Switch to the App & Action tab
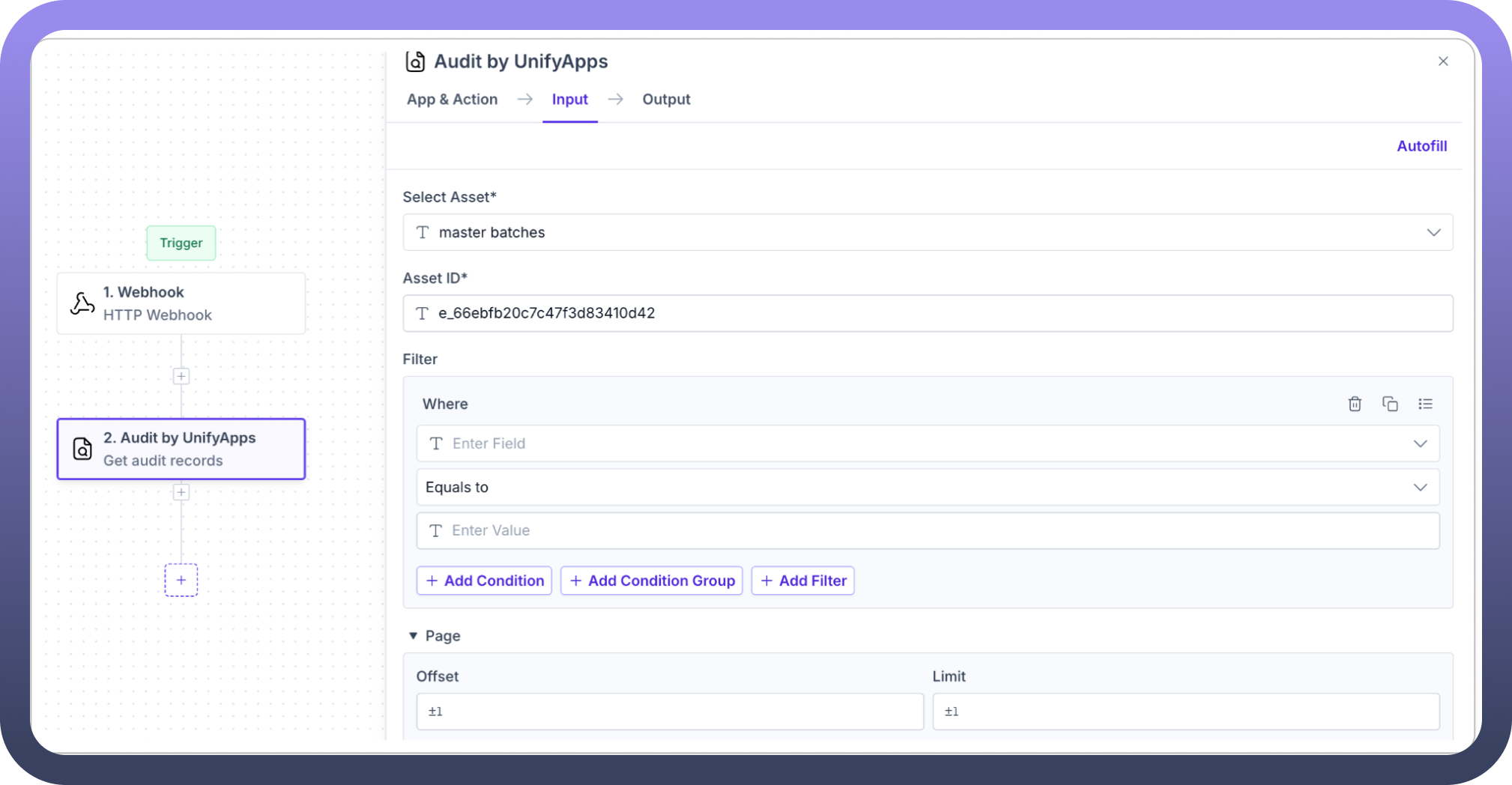Screen dimensions: 1512x785 [452, 100]
